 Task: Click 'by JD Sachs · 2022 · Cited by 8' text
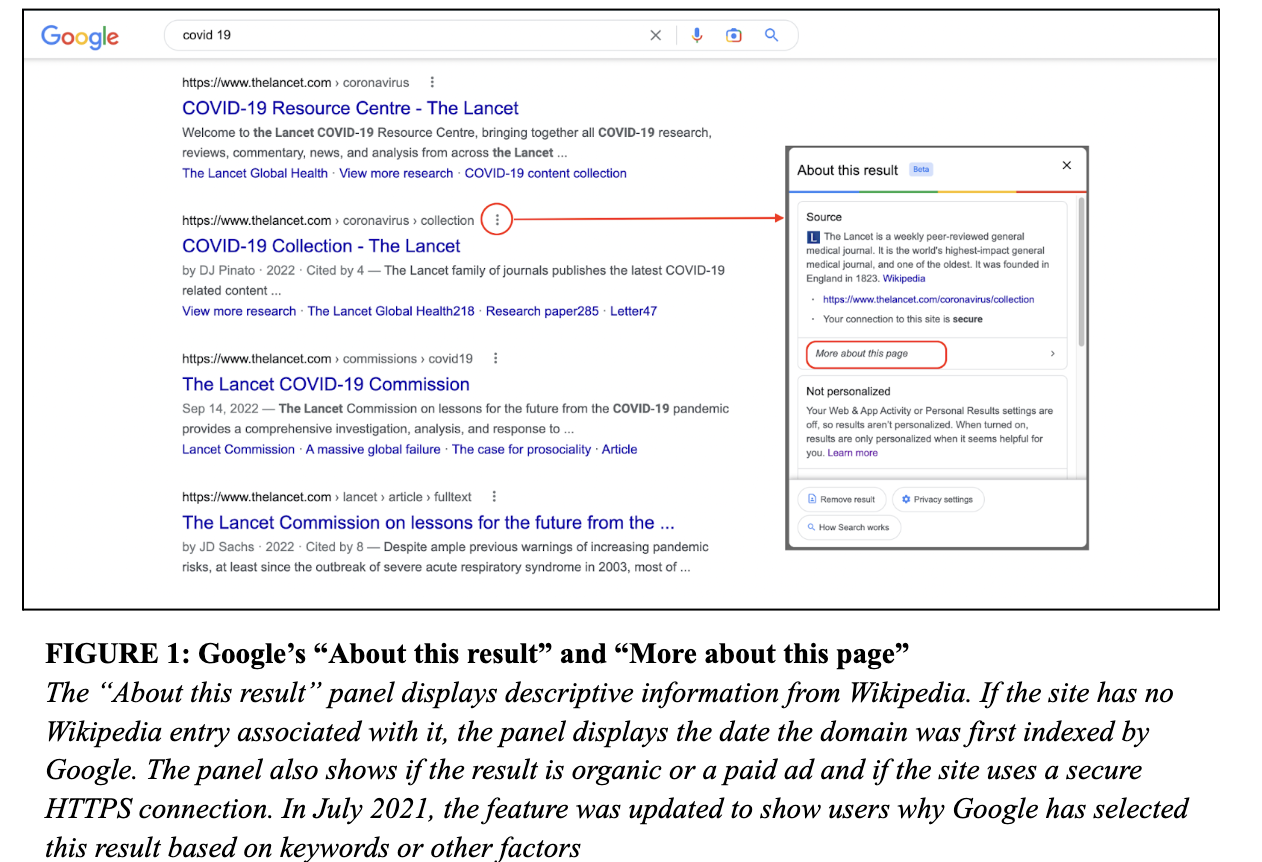coord(274,547)
